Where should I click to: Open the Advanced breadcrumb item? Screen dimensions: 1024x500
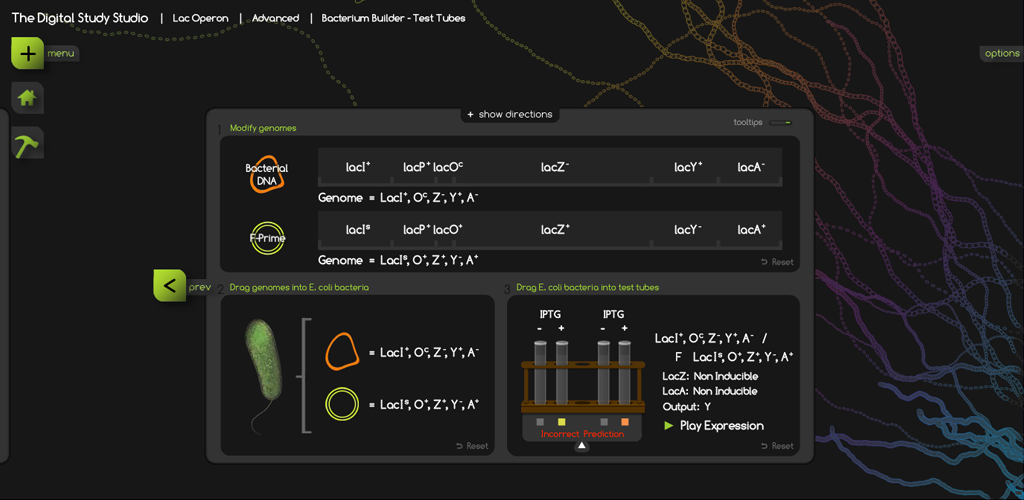tap(275, 18)
